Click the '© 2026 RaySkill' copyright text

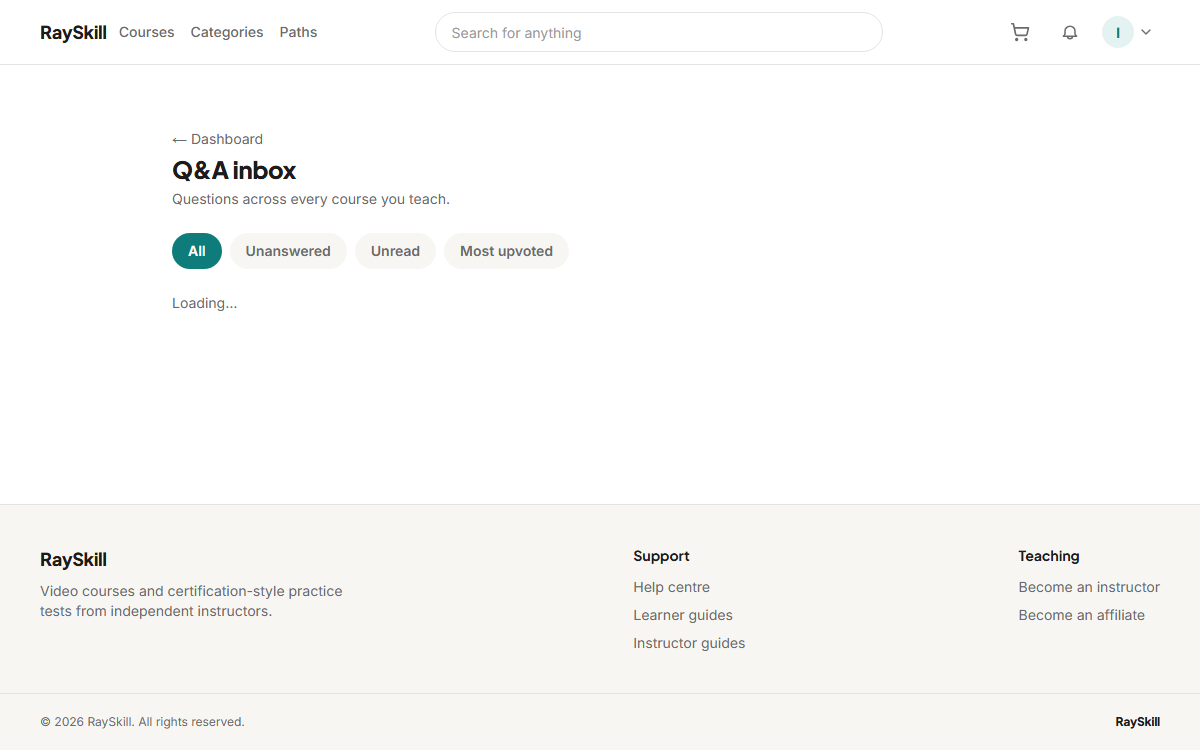click(142, 721)
